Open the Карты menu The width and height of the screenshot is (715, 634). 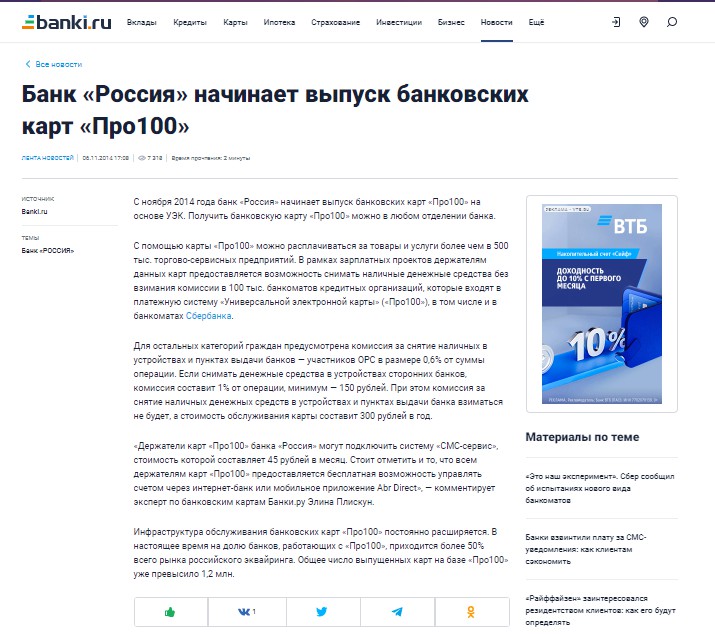coord(235,22)
